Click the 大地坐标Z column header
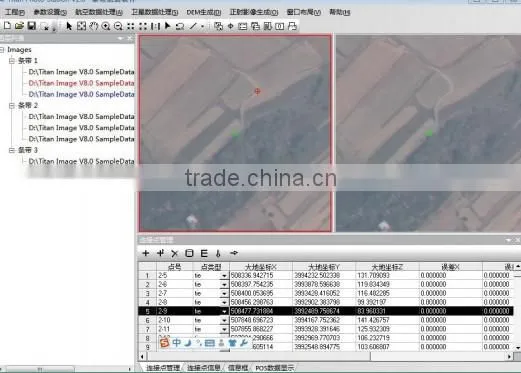The width and height of the screenshot is (521, 373). pyautogui.click(x=387, y=267)
